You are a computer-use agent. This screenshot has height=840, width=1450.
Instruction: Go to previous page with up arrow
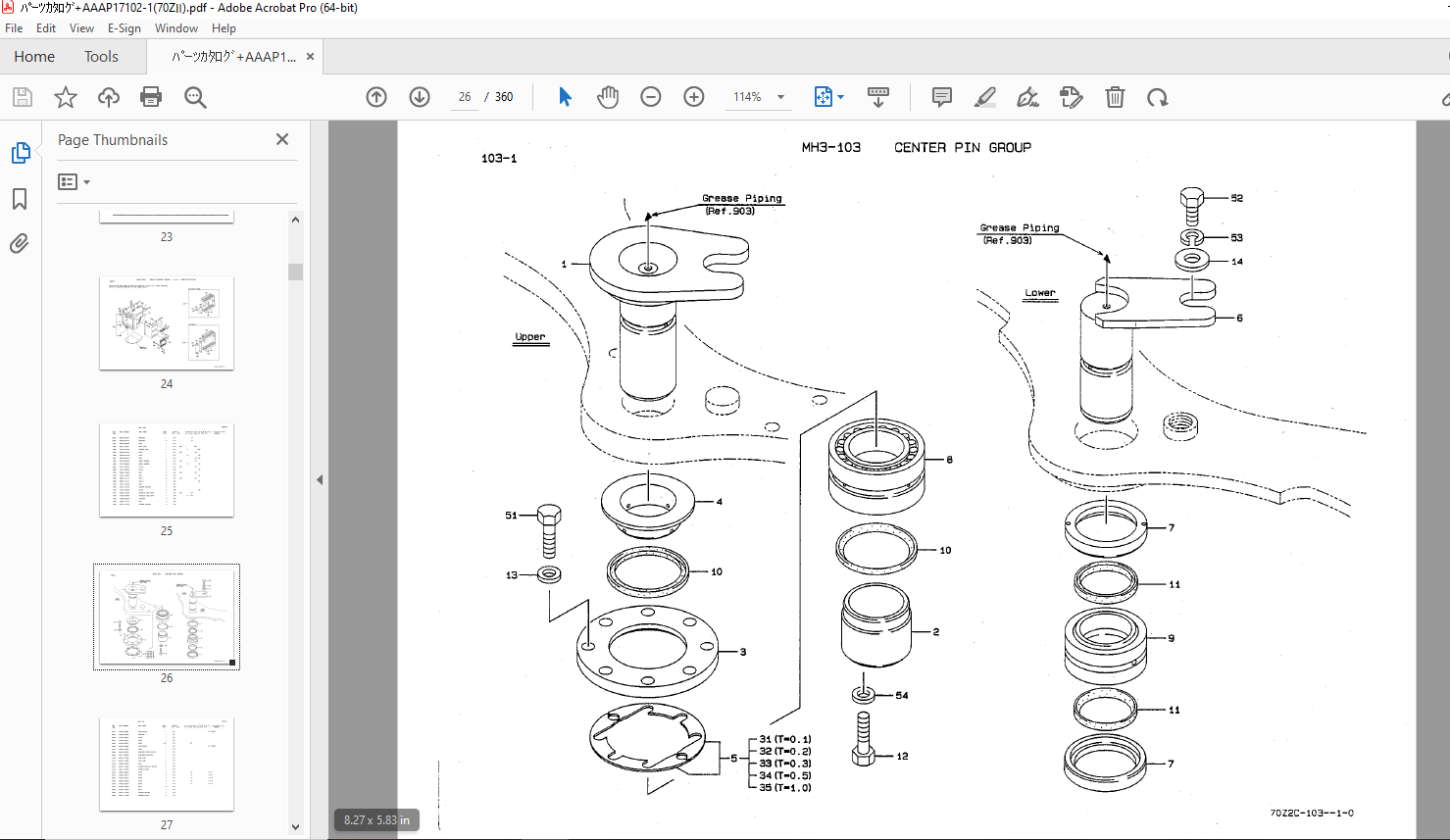pos(376,97)
